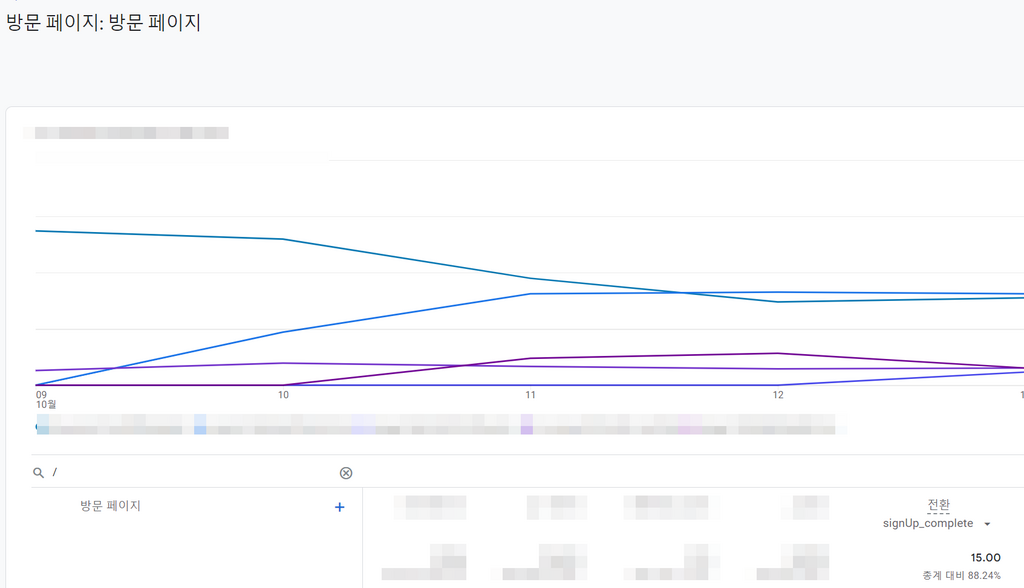
Task: Click the 09 date marker on chart axis
Action: [41, 395]
